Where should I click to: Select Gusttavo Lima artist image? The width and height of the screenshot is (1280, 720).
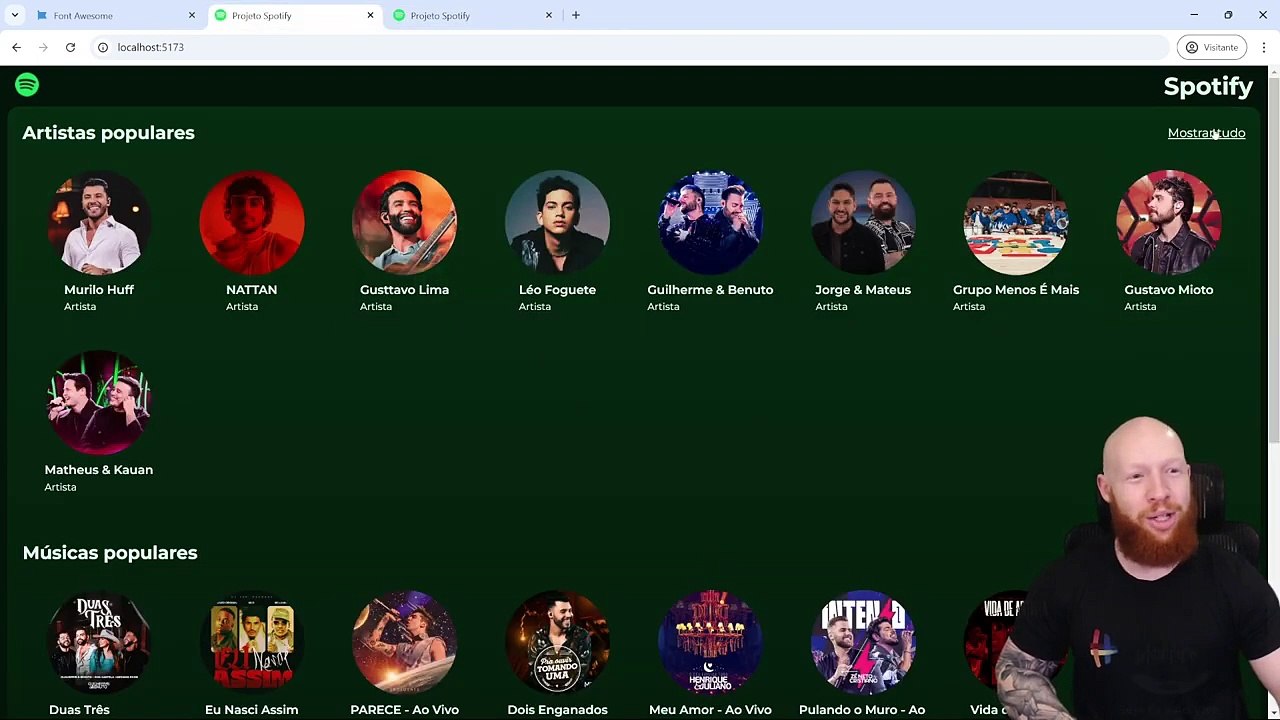pos(404,222)
